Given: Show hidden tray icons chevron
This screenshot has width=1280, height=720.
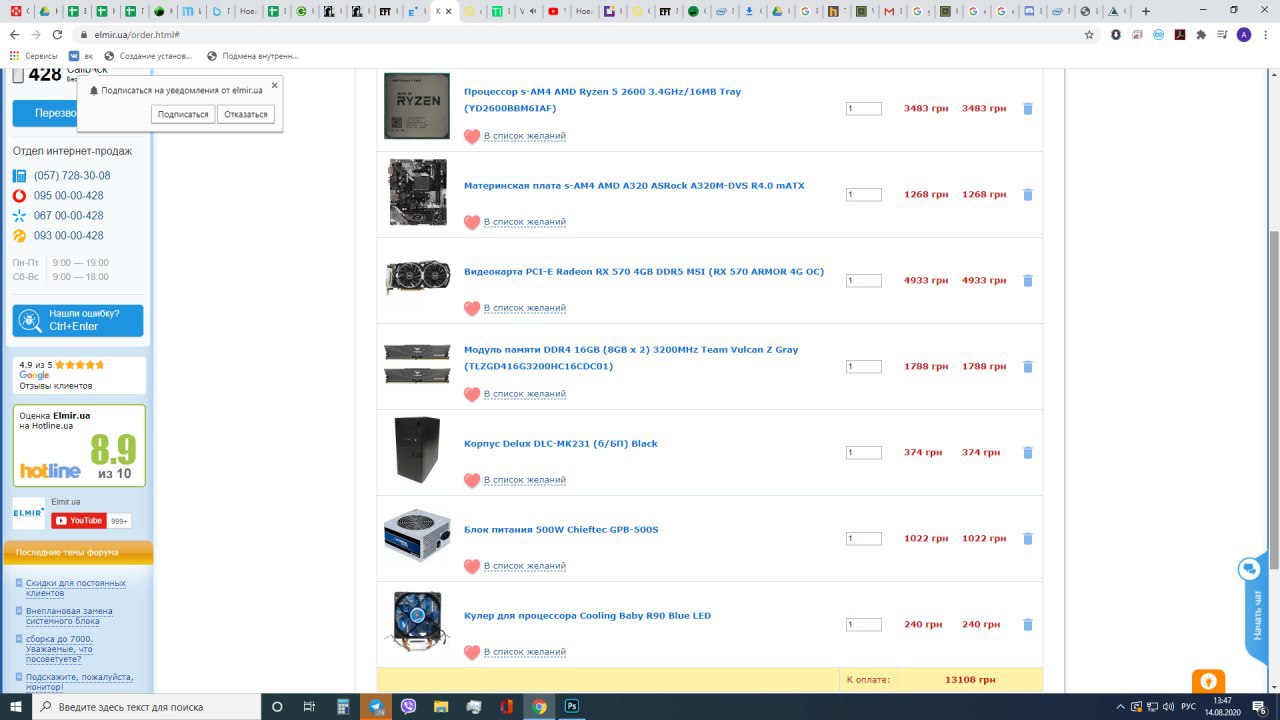Looking at the screenshot, I should 1120,706.
